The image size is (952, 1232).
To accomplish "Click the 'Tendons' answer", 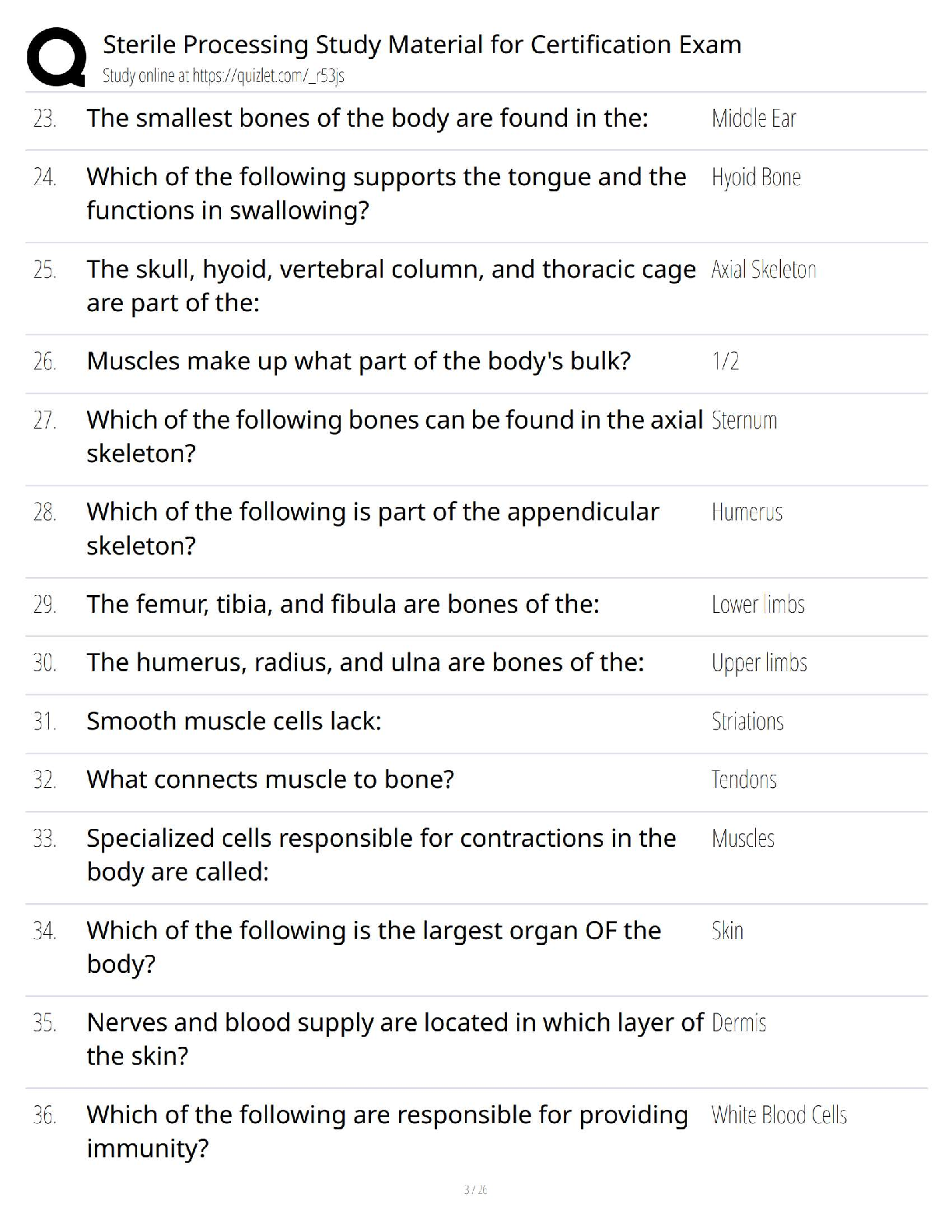I will click(744, 780).
